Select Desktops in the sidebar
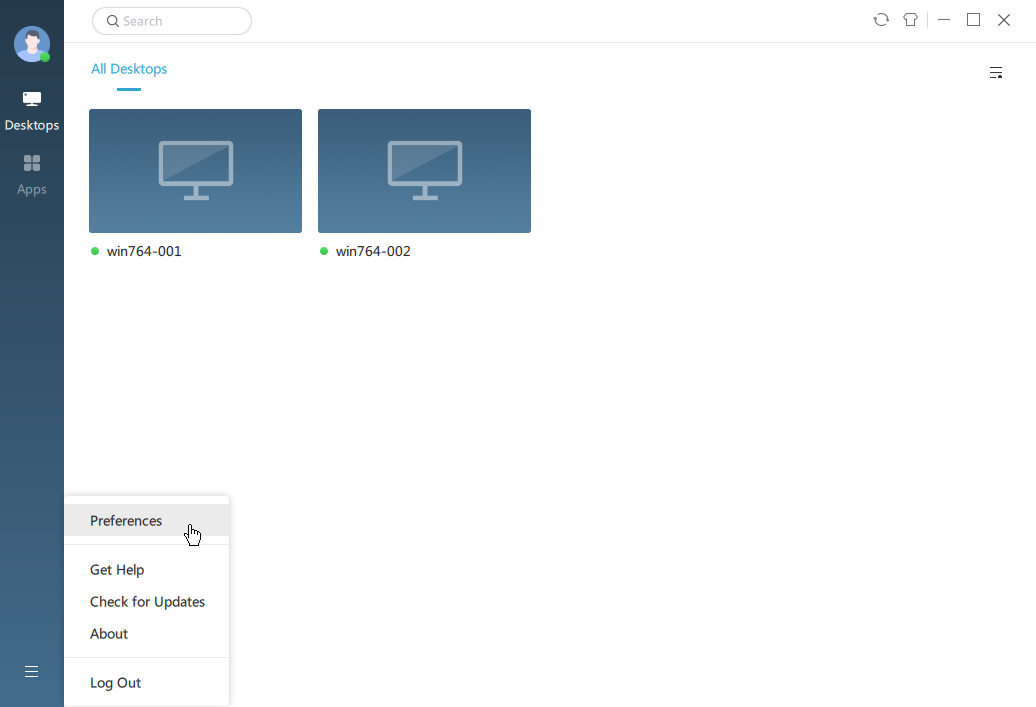Image resolution: width=1036 pixels, height=707 pixels. [32, 112]
